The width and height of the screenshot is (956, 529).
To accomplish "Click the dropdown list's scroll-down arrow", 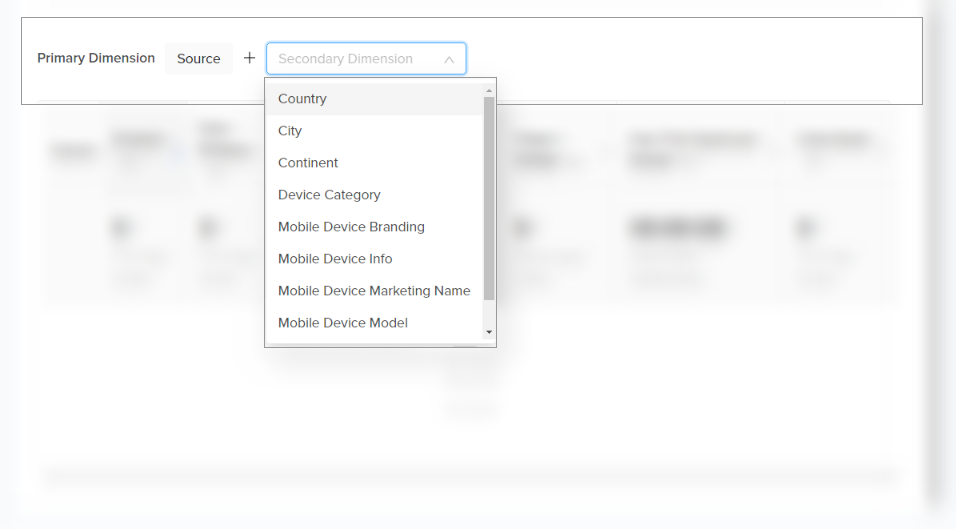I will (x=489, y=332).
